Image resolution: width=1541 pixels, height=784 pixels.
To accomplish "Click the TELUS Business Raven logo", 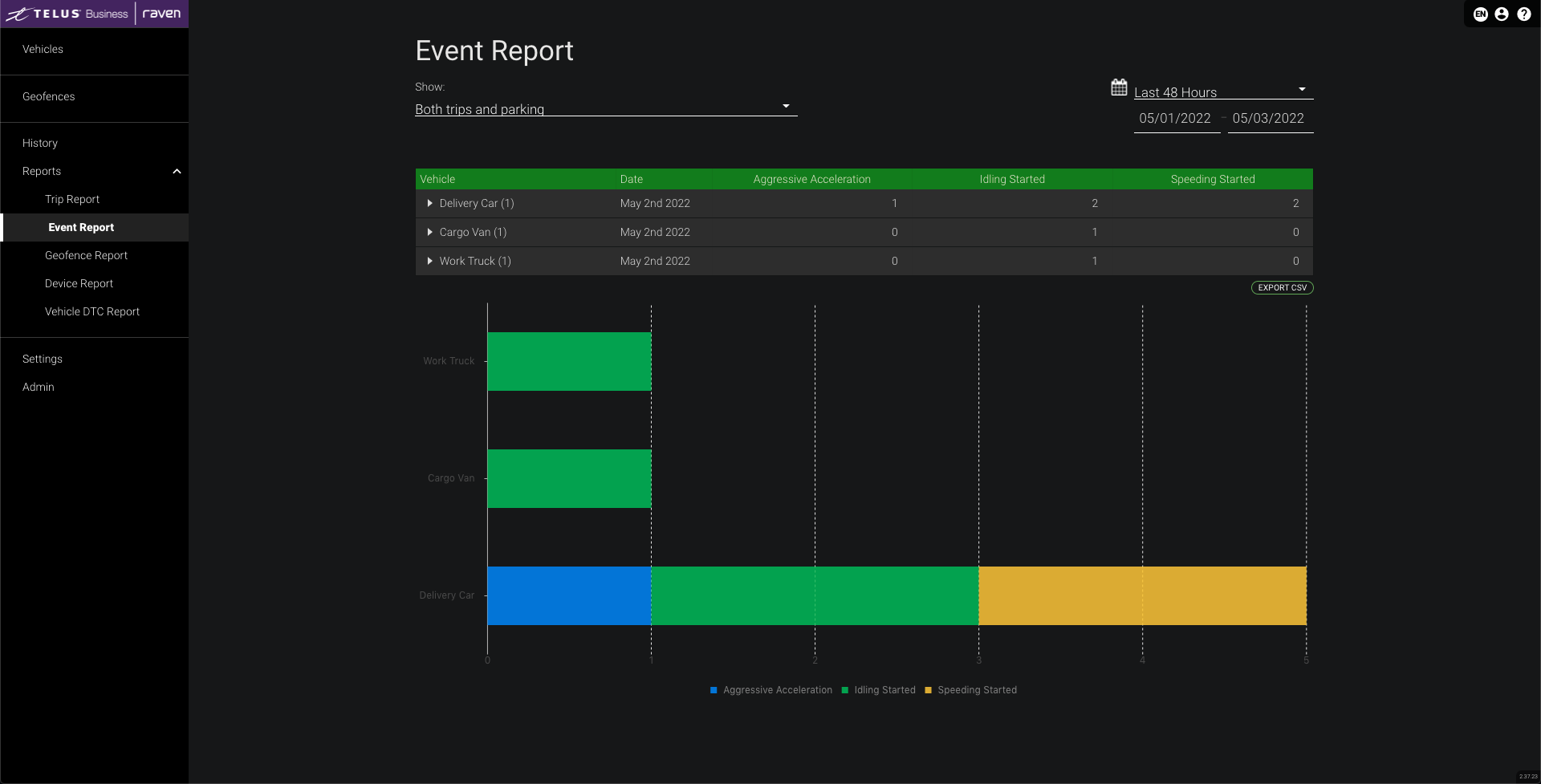I will click(94, 14).
